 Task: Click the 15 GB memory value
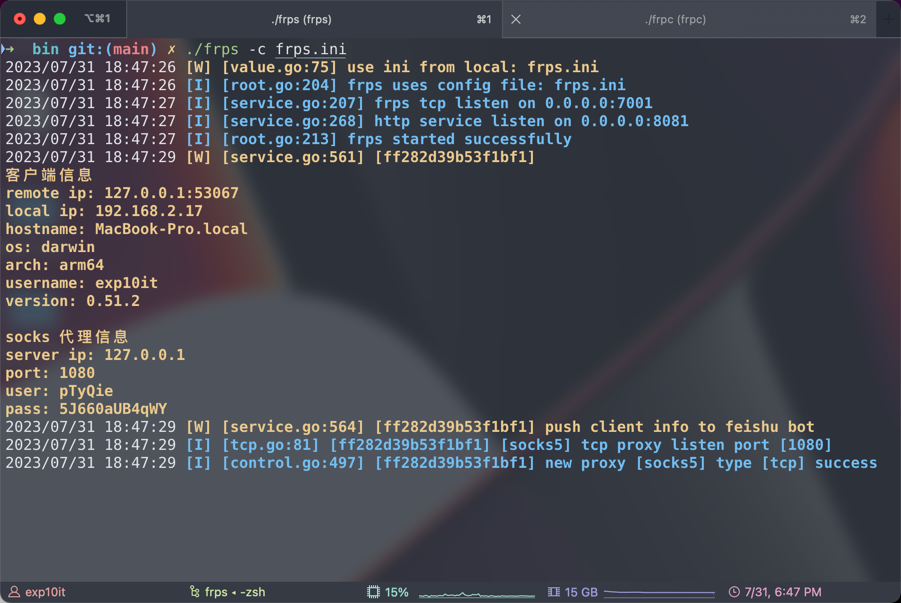click(581, 592)
